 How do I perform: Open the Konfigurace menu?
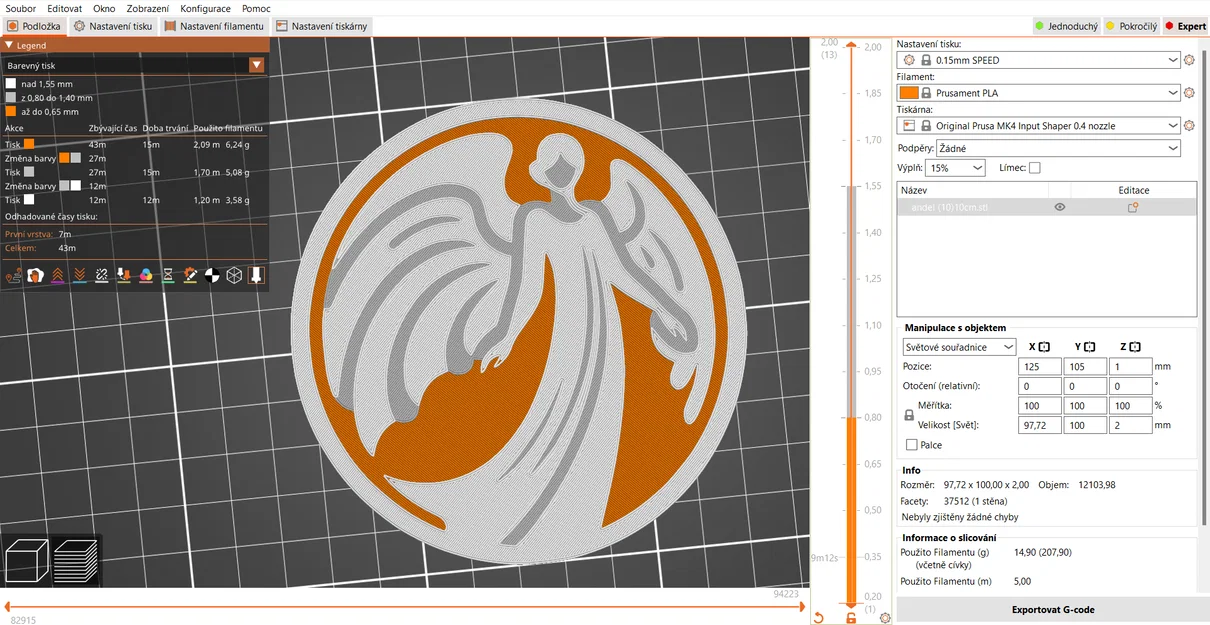pyautogui.click(x=205, y=8)
